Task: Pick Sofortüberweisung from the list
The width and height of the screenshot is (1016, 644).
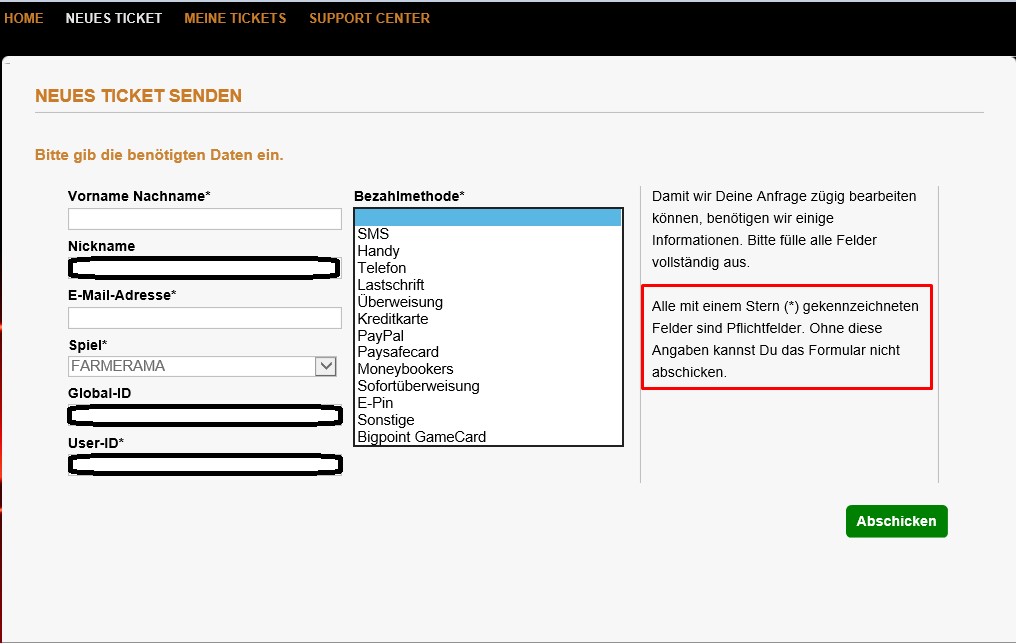Action: tap(488, 385)
